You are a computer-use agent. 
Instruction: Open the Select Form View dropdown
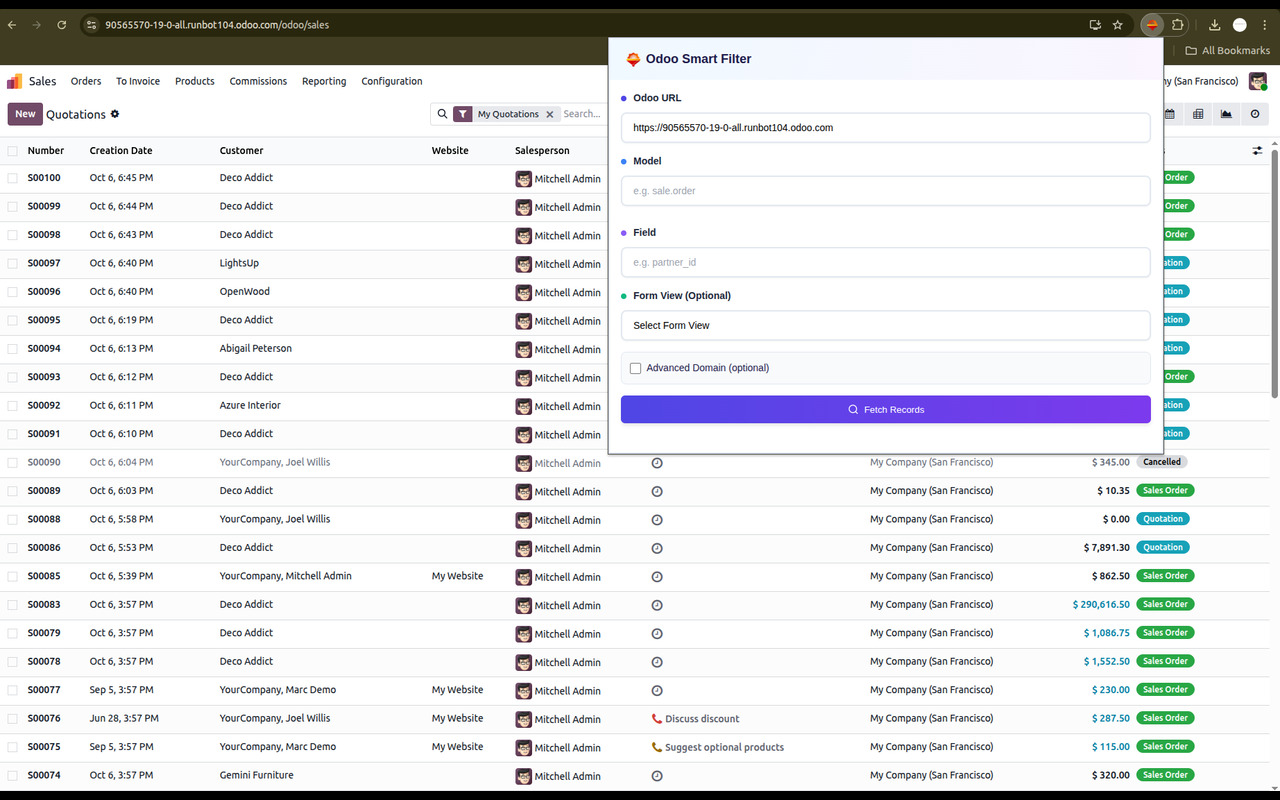pos(885,325)
